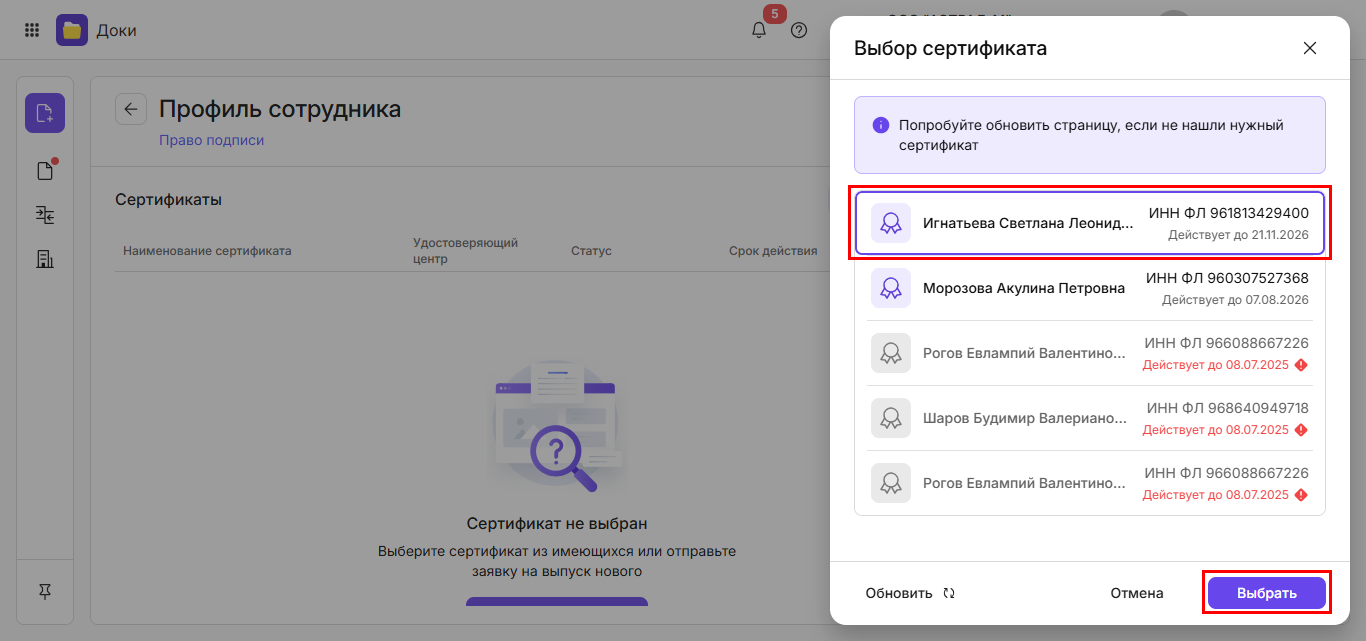1366x641 pixels.
Task: Open the organization building sidebar icon
Action: point(45,259)
